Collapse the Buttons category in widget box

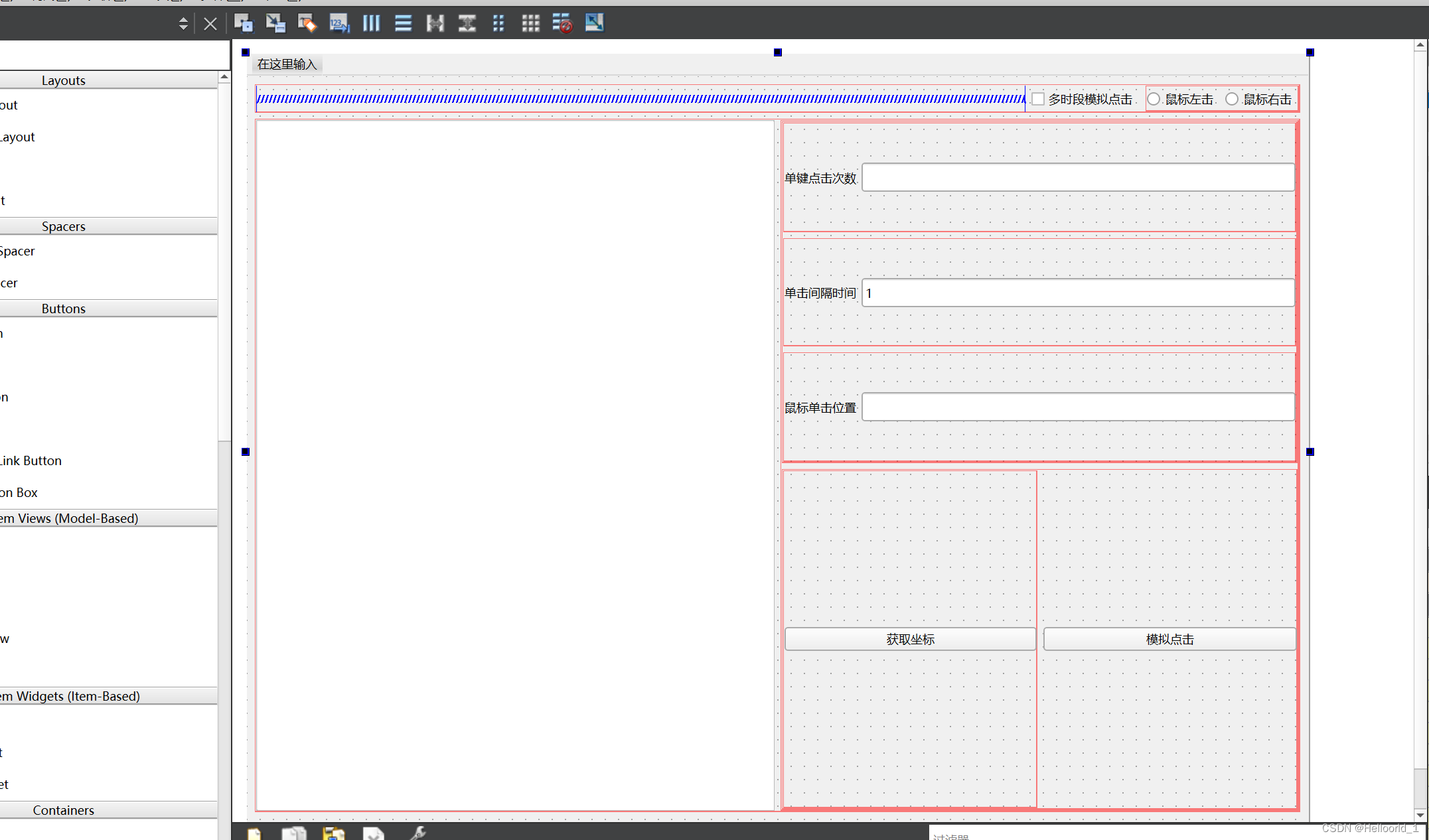(x=64, y=309)
